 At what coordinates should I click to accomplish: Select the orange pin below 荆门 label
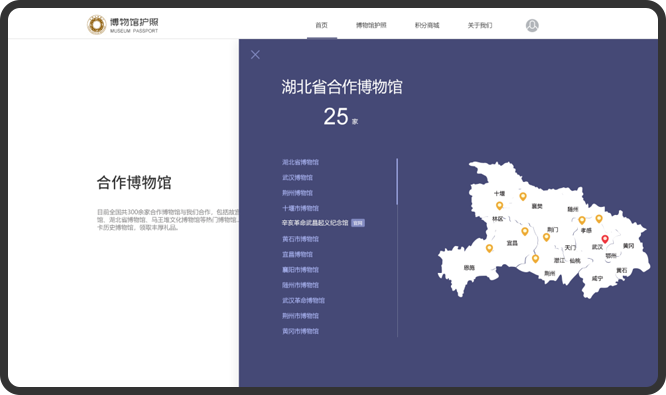547,237
